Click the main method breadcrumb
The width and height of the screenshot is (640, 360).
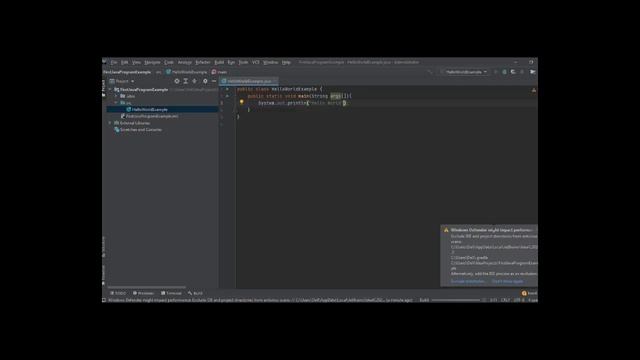(x=220, y=72)
